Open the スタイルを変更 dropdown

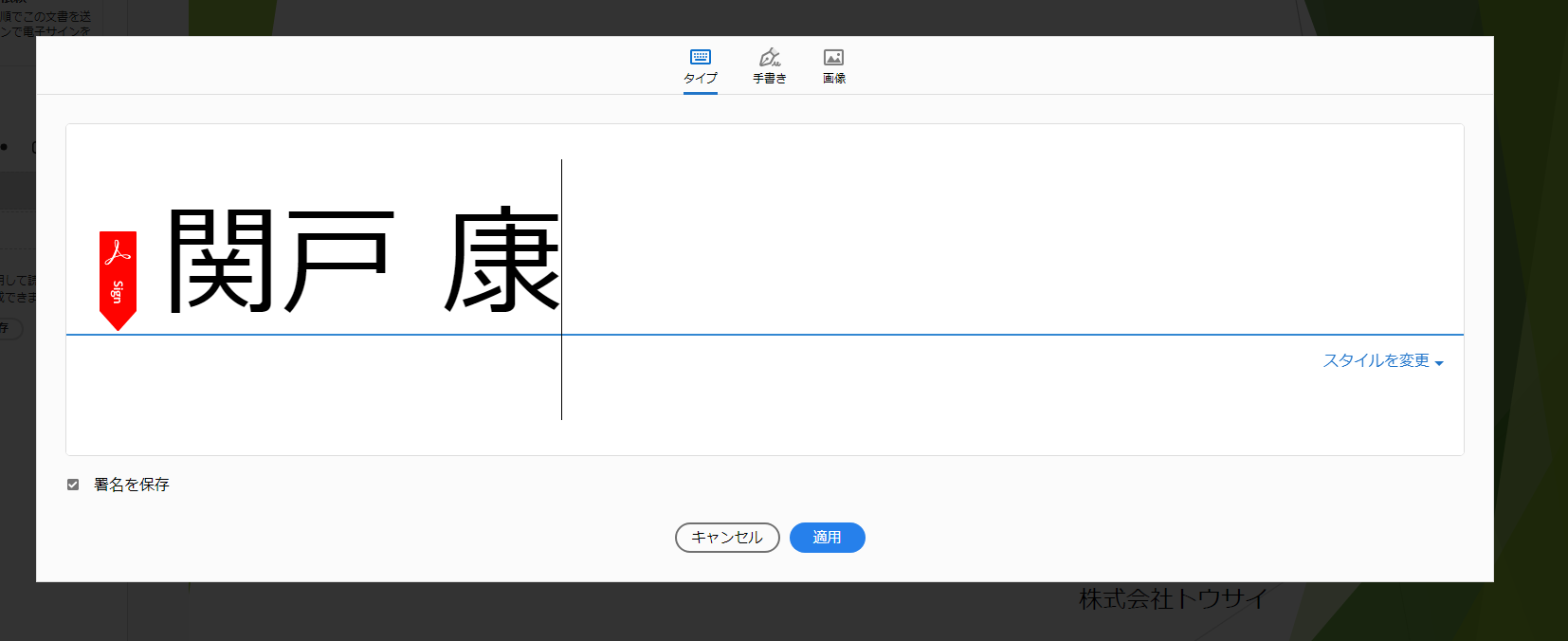point(1376,360)
